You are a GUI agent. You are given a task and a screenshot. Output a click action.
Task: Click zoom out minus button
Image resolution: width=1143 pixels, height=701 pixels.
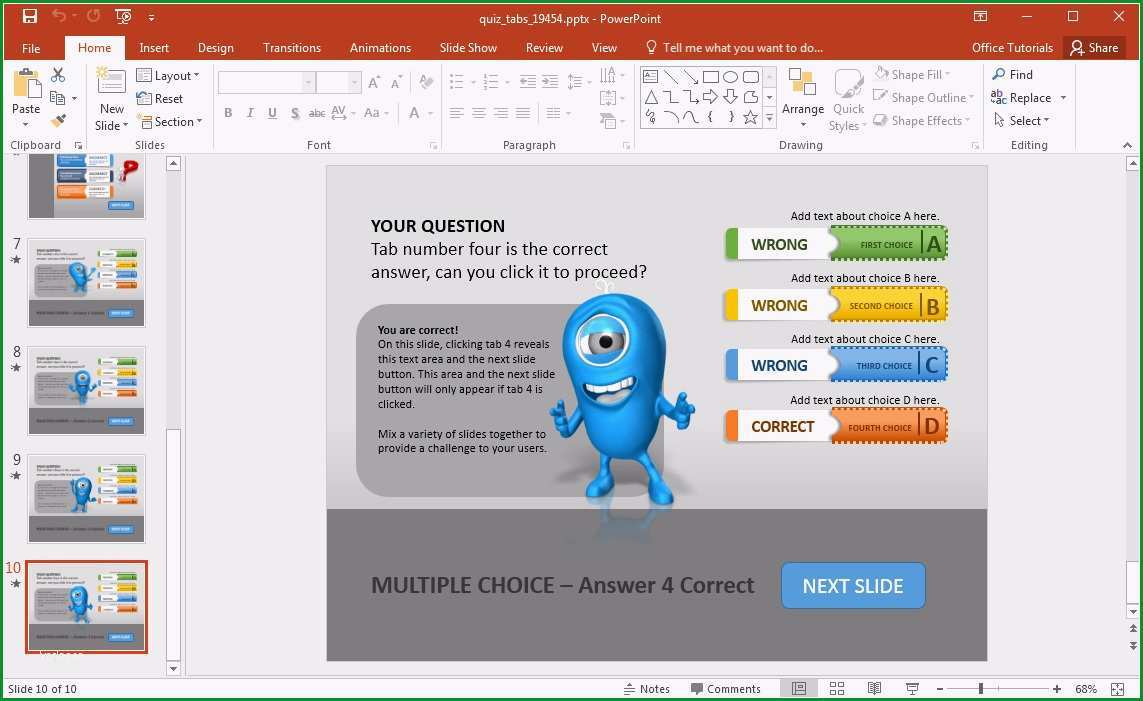[x=940, y=689]
